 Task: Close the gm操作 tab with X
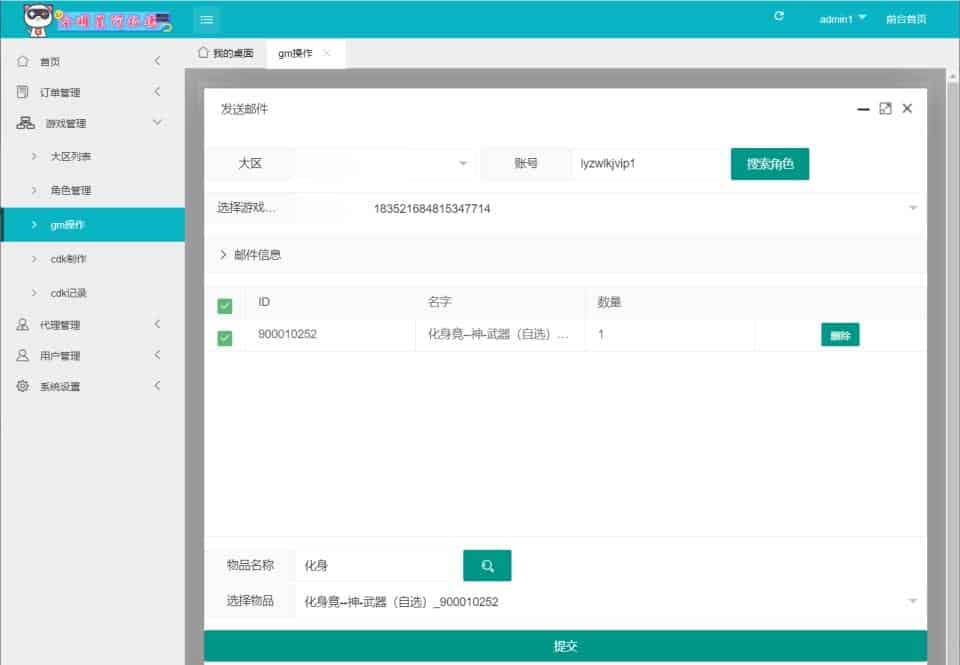click(327, 53)
